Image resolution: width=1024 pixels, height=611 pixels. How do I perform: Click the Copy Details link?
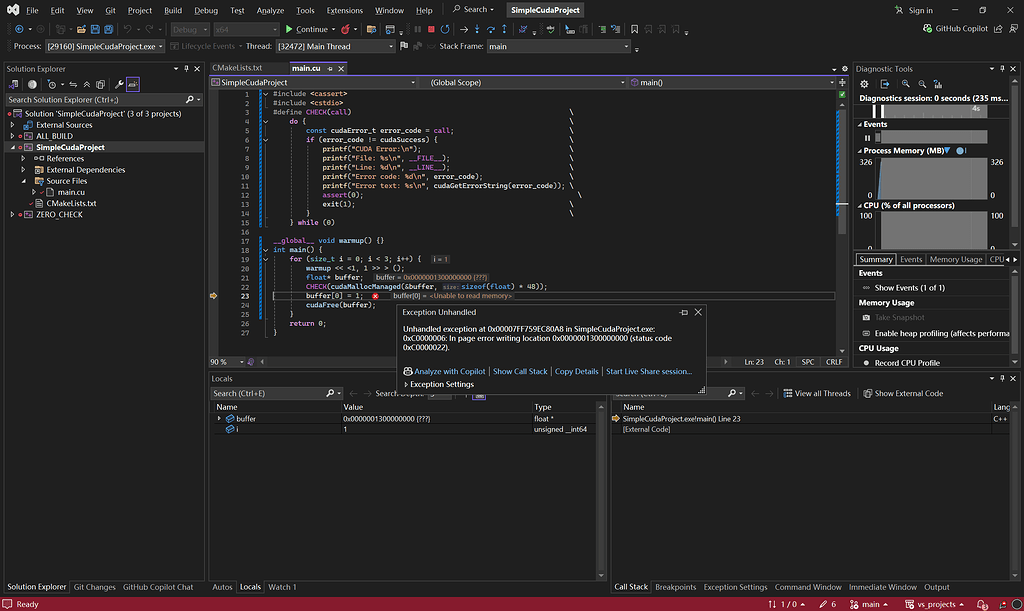(576, 371)
